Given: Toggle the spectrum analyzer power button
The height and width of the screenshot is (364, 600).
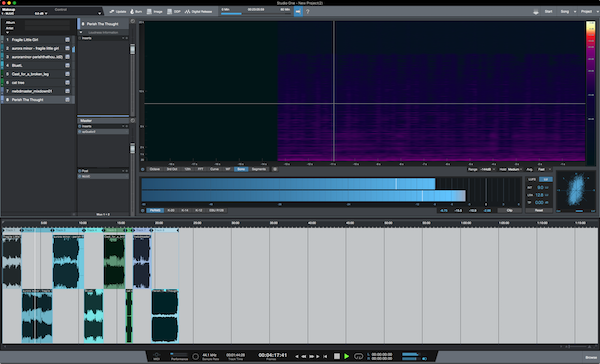Looking at the screenshot, I should click(142, 169).
